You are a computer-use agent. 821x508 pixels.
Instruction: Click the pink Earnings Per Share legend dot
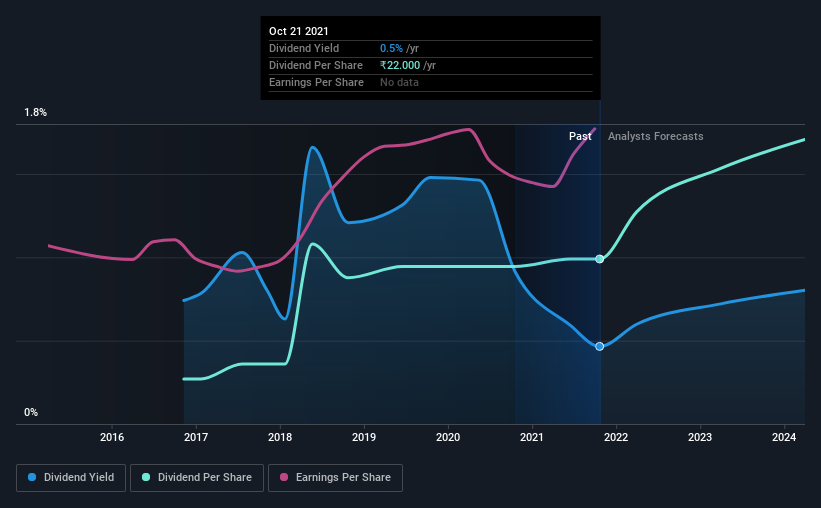[284, 477]
